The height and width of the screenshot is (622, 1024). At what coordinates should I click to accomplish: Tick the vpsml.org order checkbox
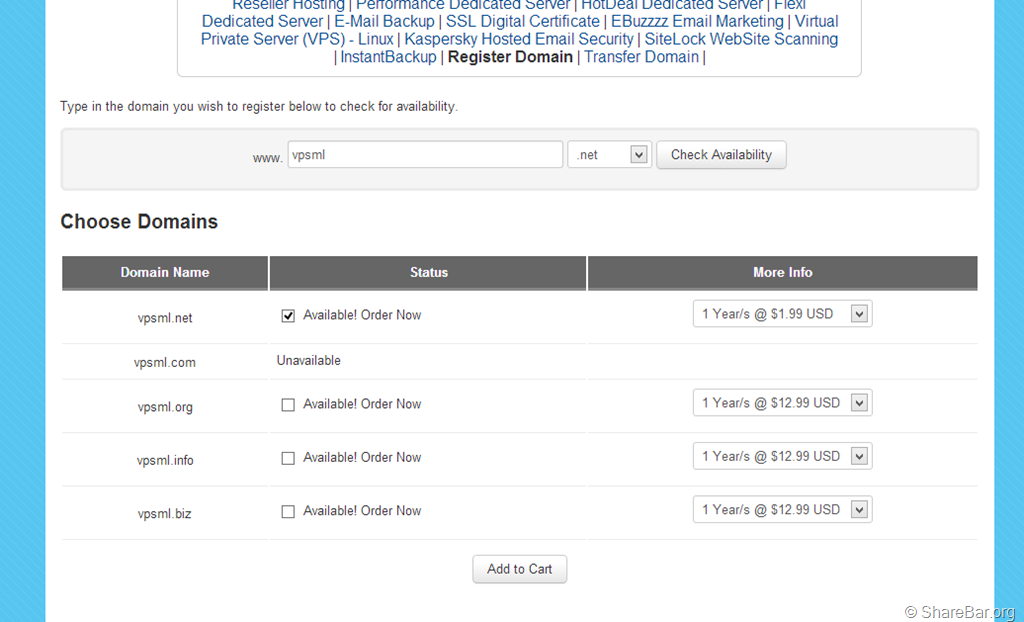288,405
